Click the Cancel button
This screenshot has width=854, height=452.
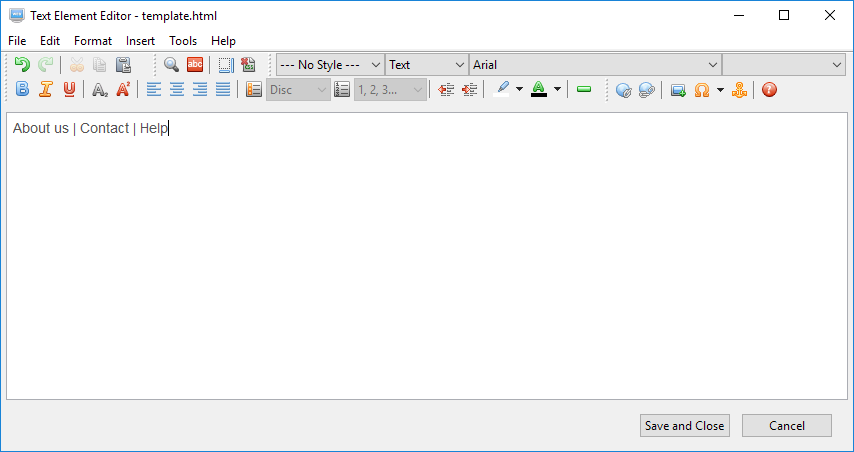786,425
